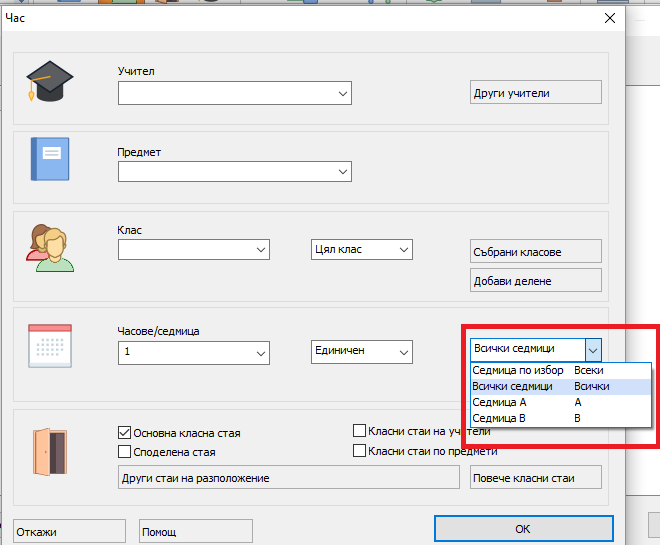Click the Добави делене button
Image resolution: width=660 pixels, height=545 pixels.
tap(535, 281)
